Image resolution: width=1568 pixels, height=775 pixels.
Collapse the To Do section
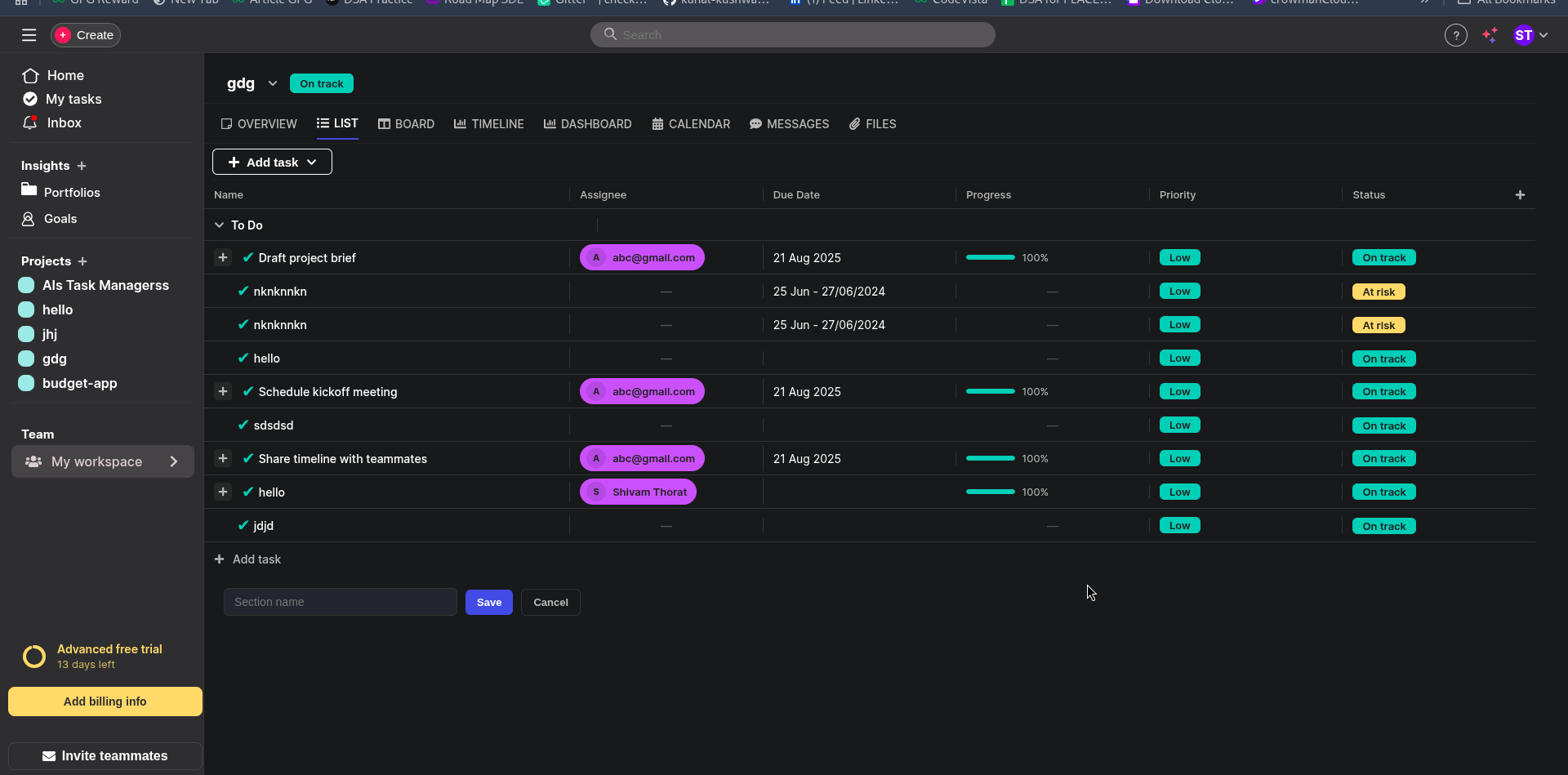pos(219,225)
